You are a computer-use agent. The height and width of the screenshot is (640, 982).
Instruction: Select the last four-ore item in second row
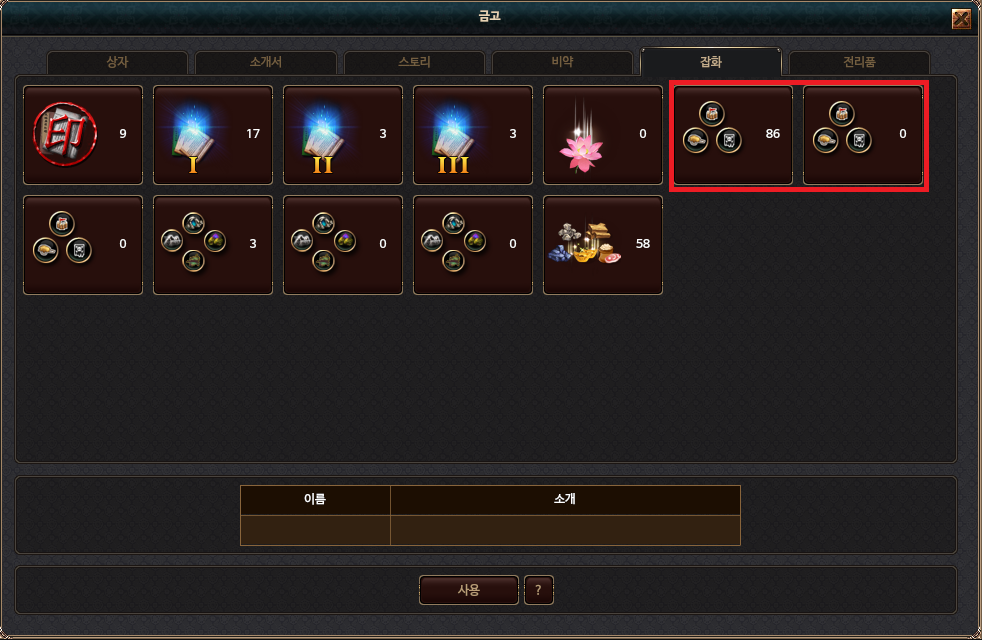tap(473, 245)
